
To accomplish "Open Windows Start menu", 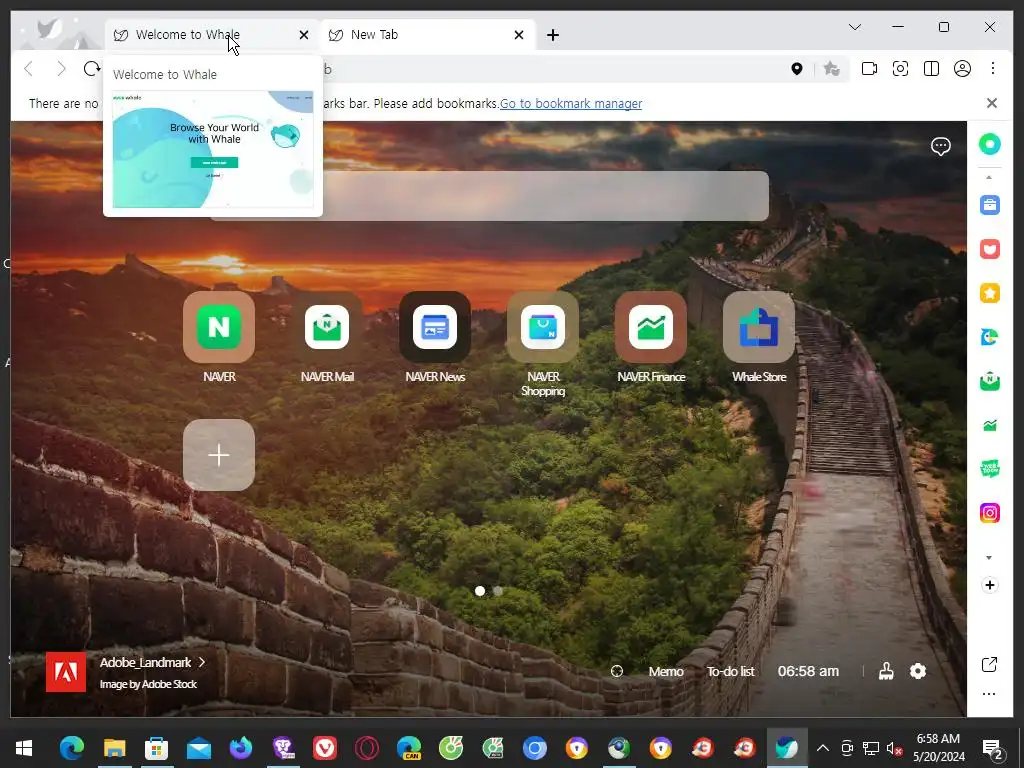I will (24, 748).
